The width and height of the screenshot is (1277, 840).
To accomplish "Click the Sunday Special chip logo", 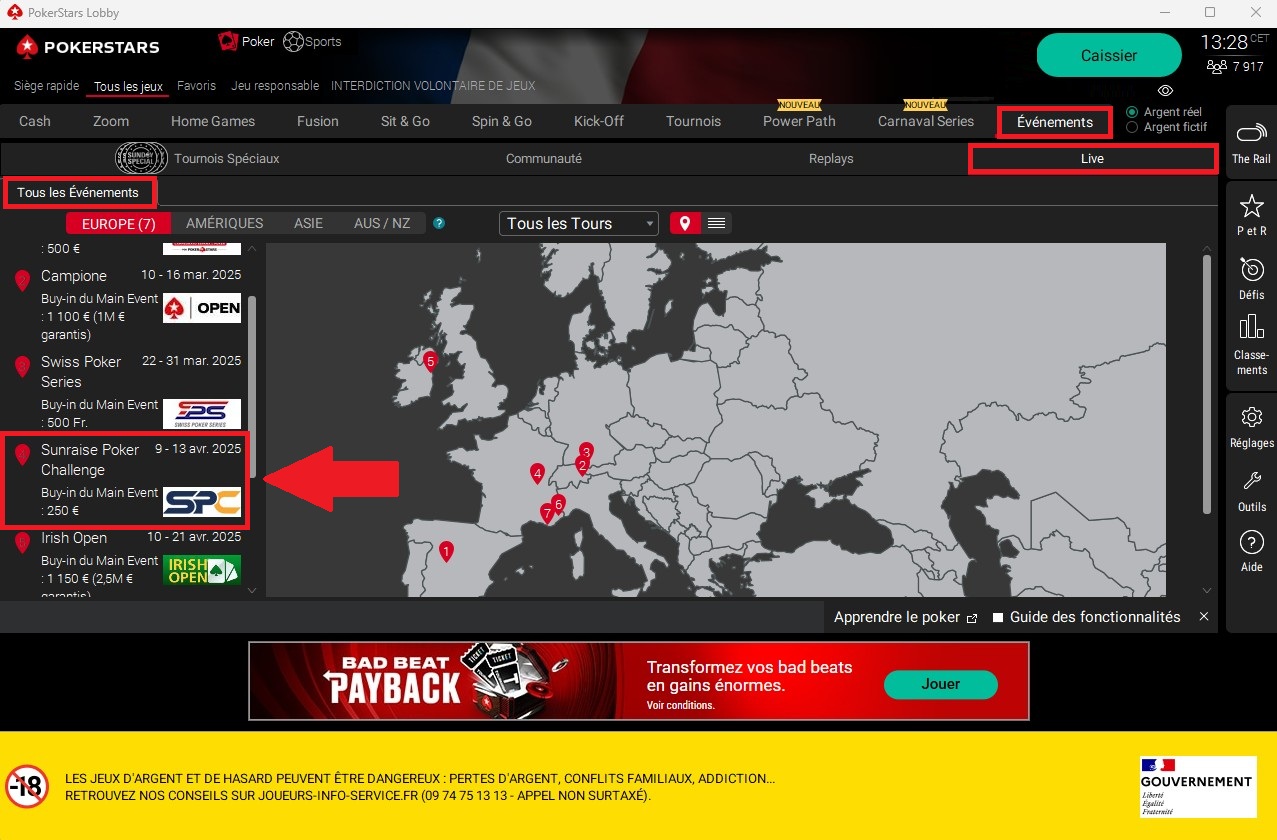I will [141, 158].
